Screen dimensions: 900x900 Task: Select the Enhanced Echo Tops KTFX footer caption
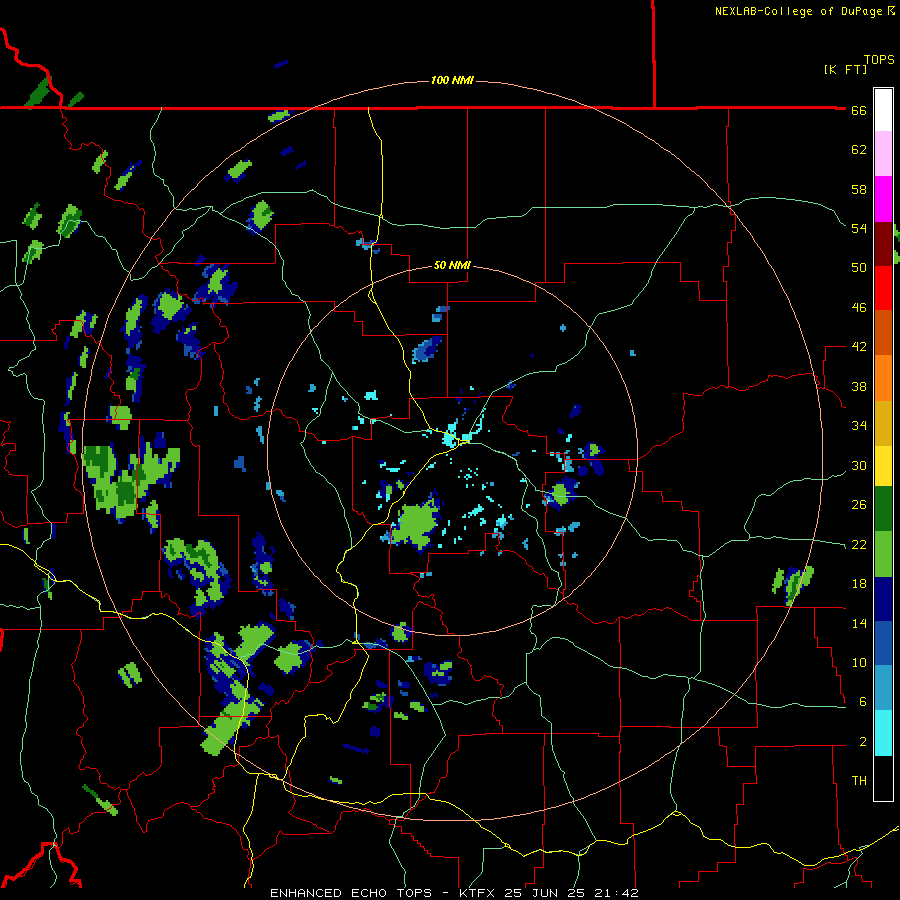[454, 893]
